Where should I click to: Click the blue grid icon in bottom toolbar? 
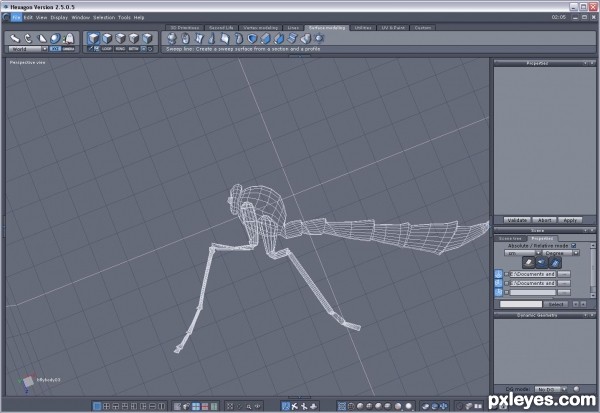(196, 406)
